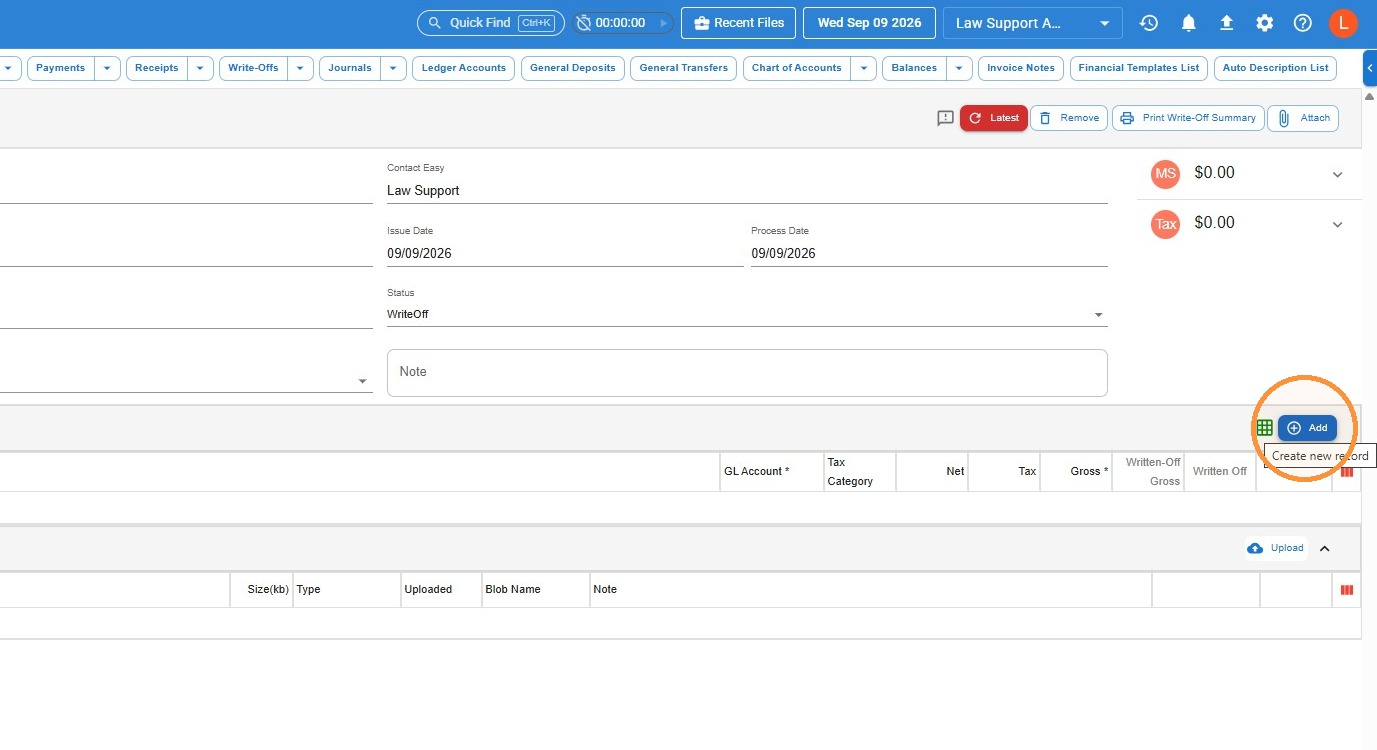Open the Wed Sep 09 2026 date picker
1377x750 pixels.
point(869,23)
